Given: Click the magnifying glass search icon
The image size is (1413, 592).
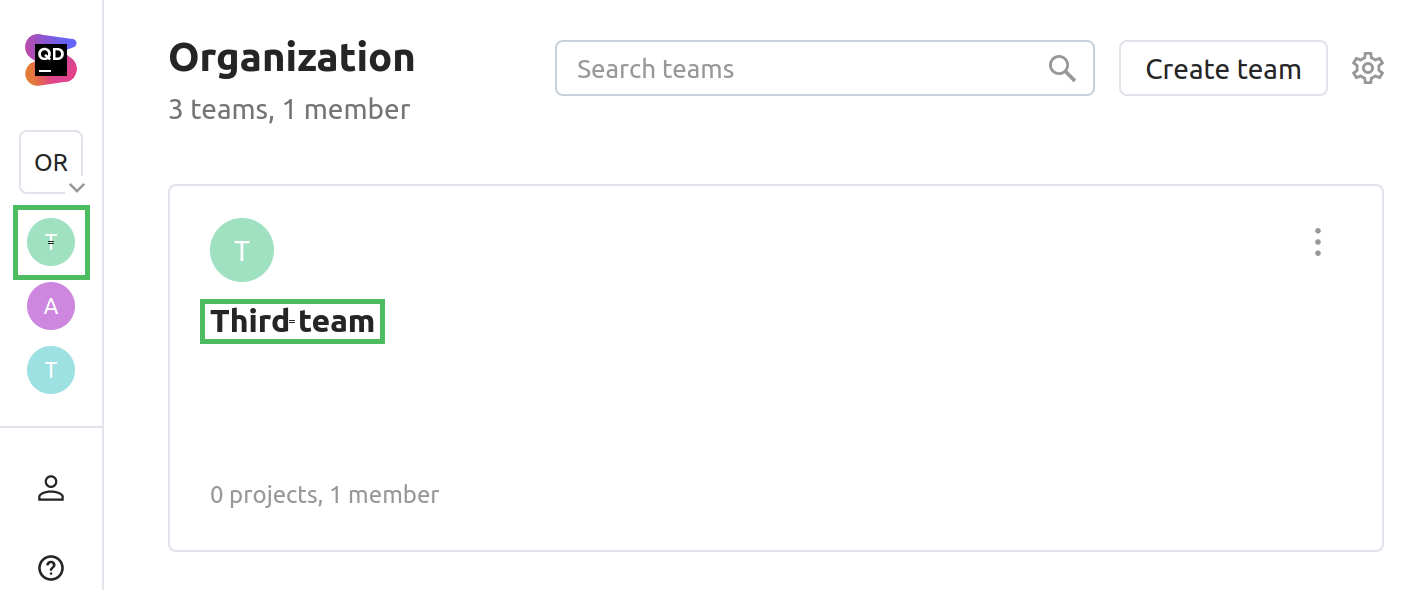Looking at the screenshot, I should point(1062,68).
